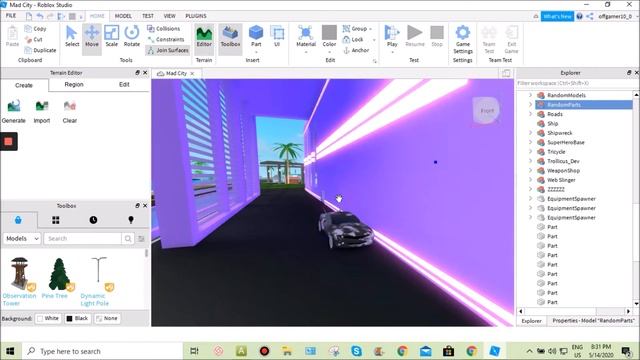The height and width of the screenshot is (360, 640).
Task: Click the Stop test button
Action: [x=437, y=36]
